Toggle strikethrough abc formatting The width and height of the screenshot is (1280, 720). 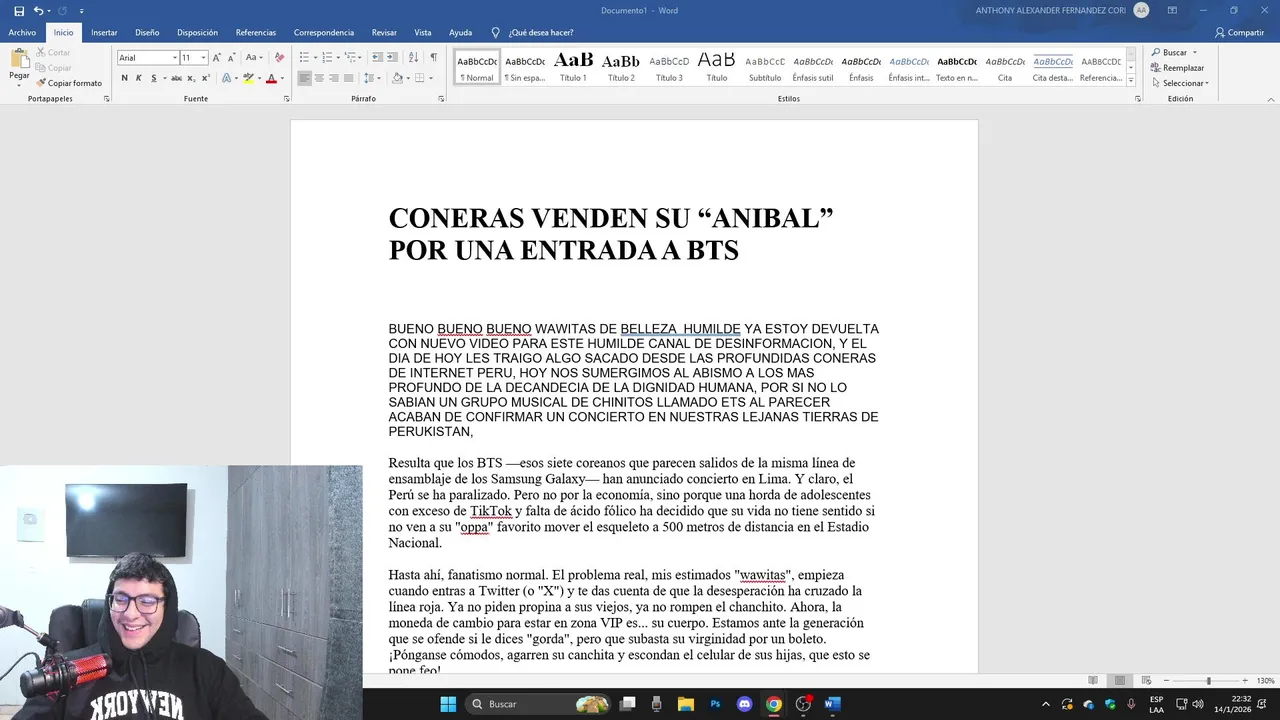pyautogui.click(x=176, y=78)
